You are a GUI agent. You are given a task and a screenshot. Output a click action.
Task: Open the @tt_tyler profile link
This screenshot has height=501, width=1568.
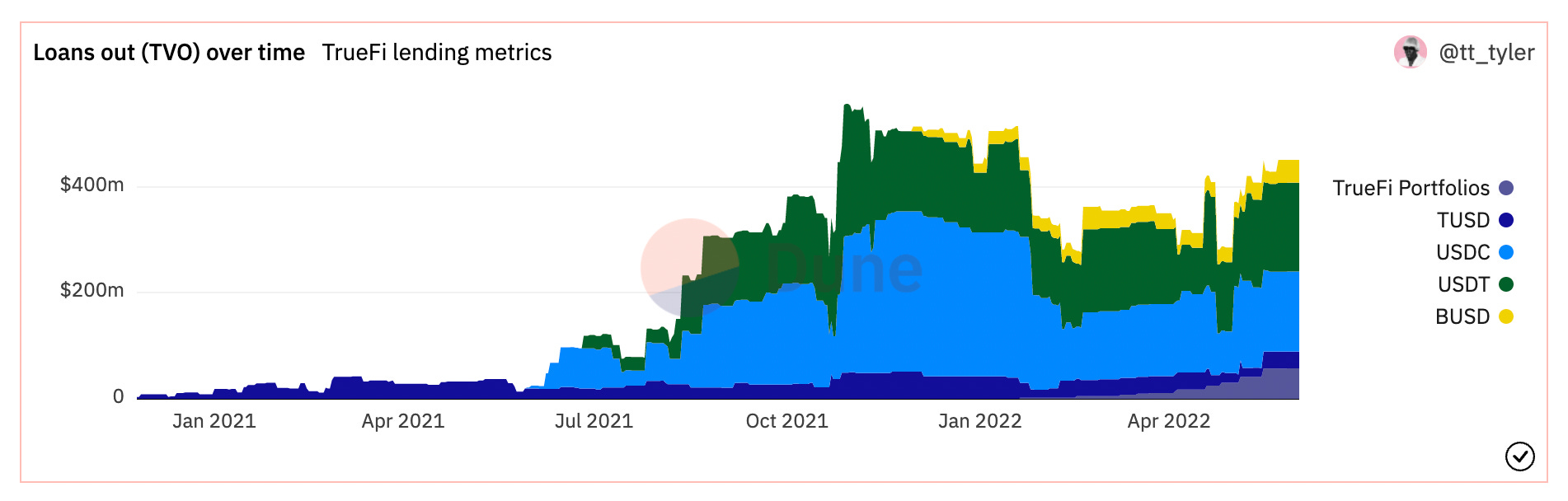point(1486,53)
